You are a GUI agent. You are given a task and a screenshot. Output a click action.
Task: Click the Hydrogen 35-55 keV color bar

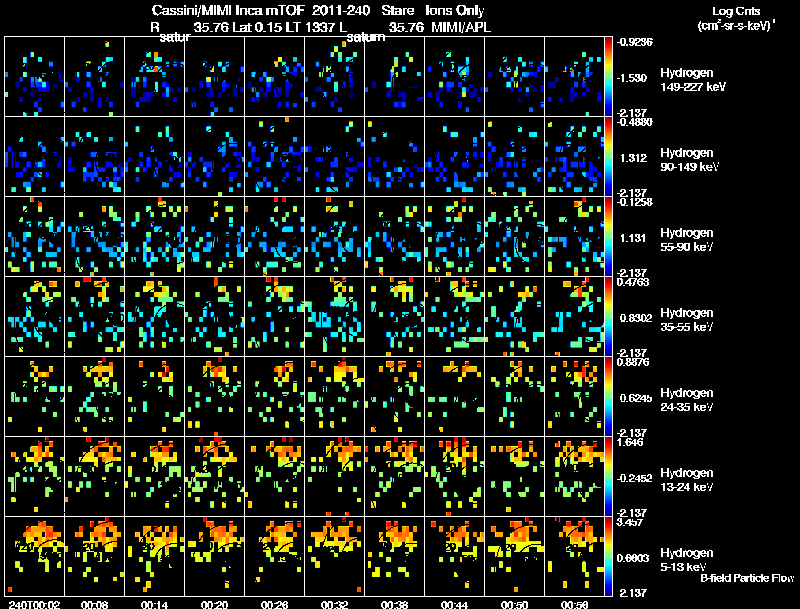coord(608,317)
